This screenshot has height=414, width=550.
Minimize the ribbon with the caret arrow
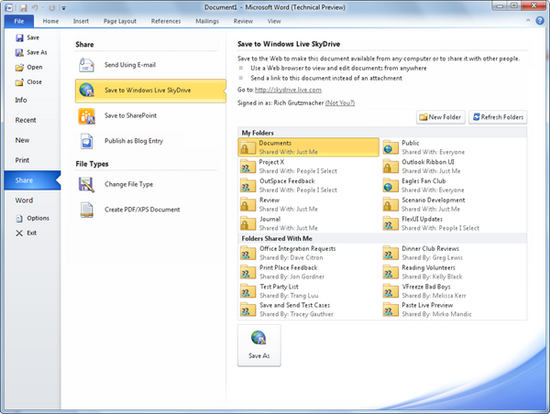coord(528,21)
